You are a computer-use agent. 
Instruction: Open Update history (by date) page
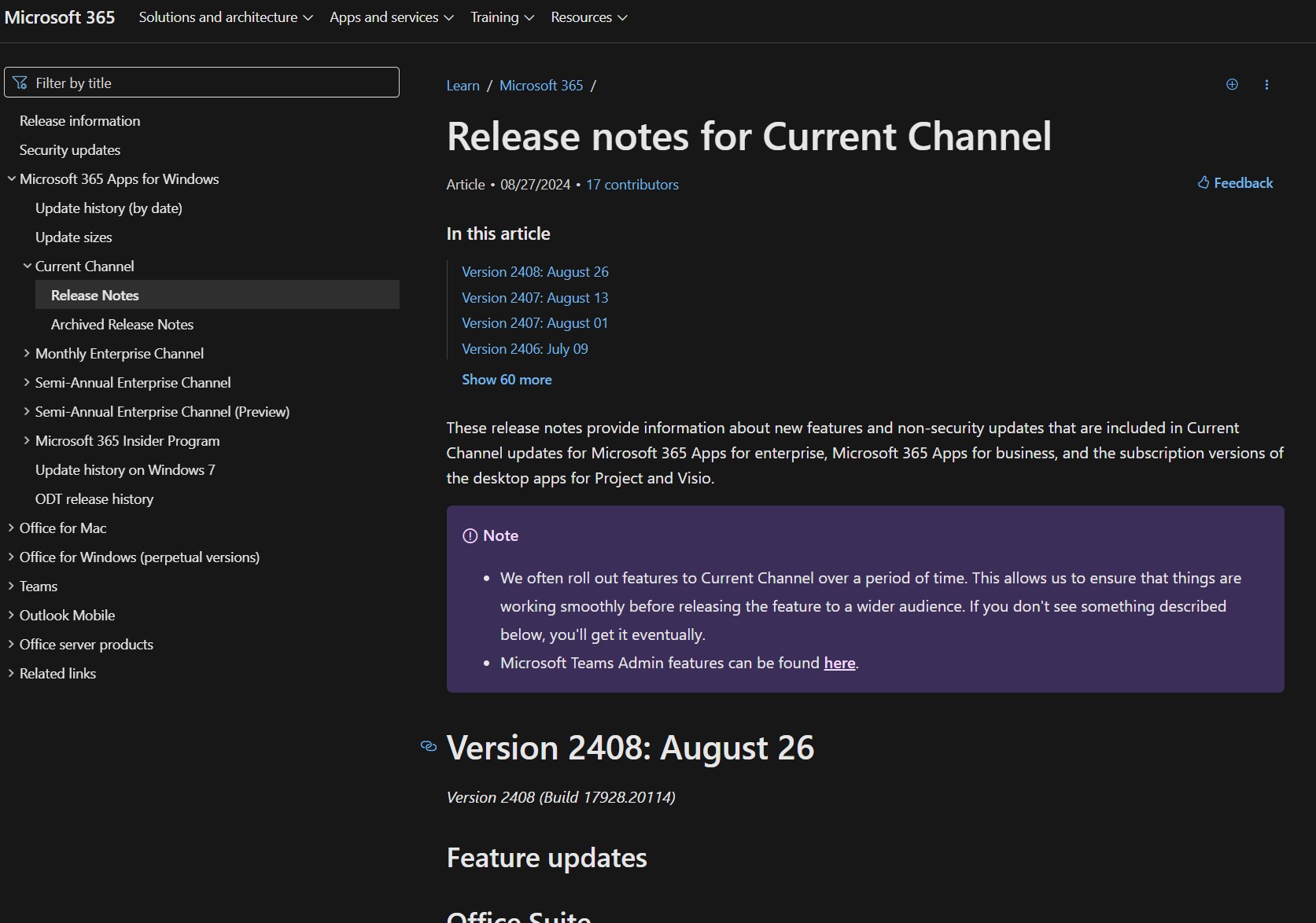[x=109, y=208]
